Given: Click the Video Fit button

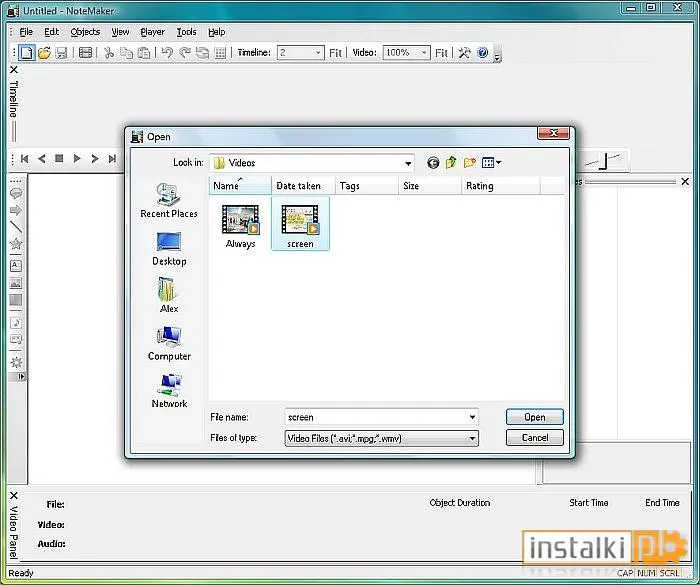Looking at the screenshot, I should point(441,53).
